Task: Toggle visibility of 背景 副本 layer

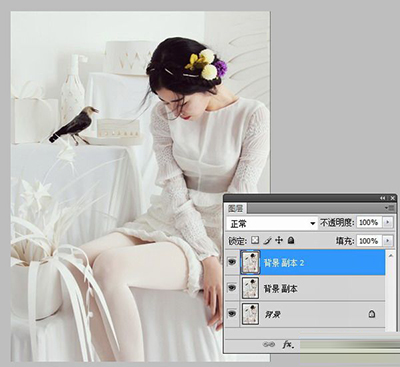Action: click(232, 287)
